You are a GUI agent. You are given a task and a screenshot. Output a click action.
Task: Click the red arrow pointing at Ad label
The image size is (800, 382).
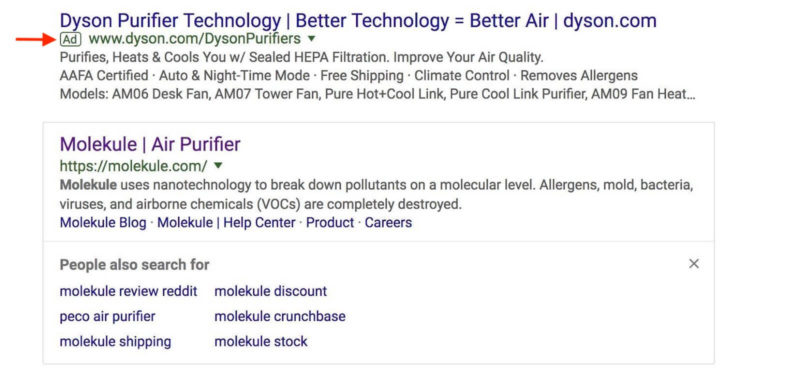(x=35, y=39)
